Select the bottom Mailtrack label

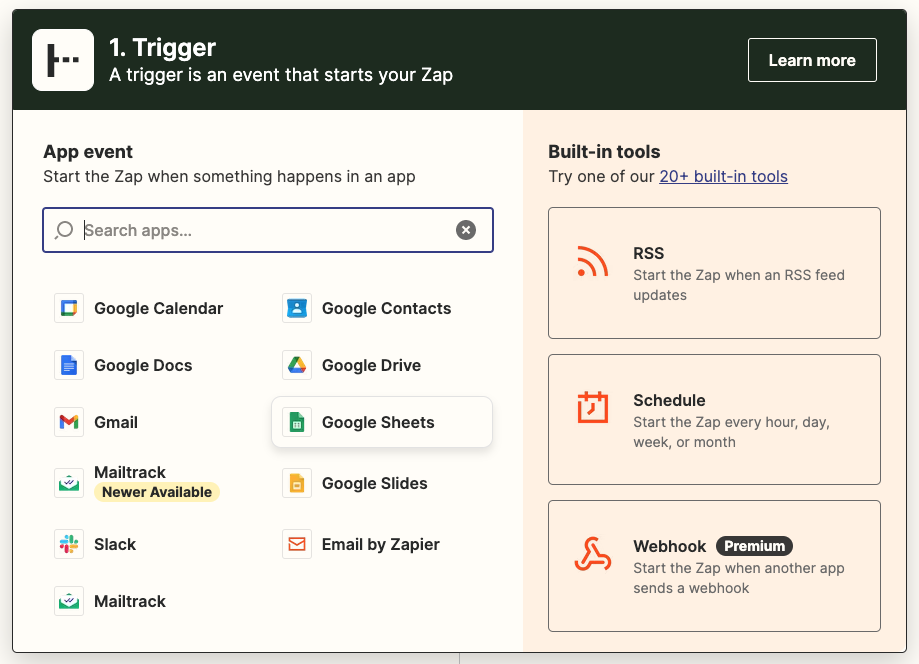[x=130, y=601]
